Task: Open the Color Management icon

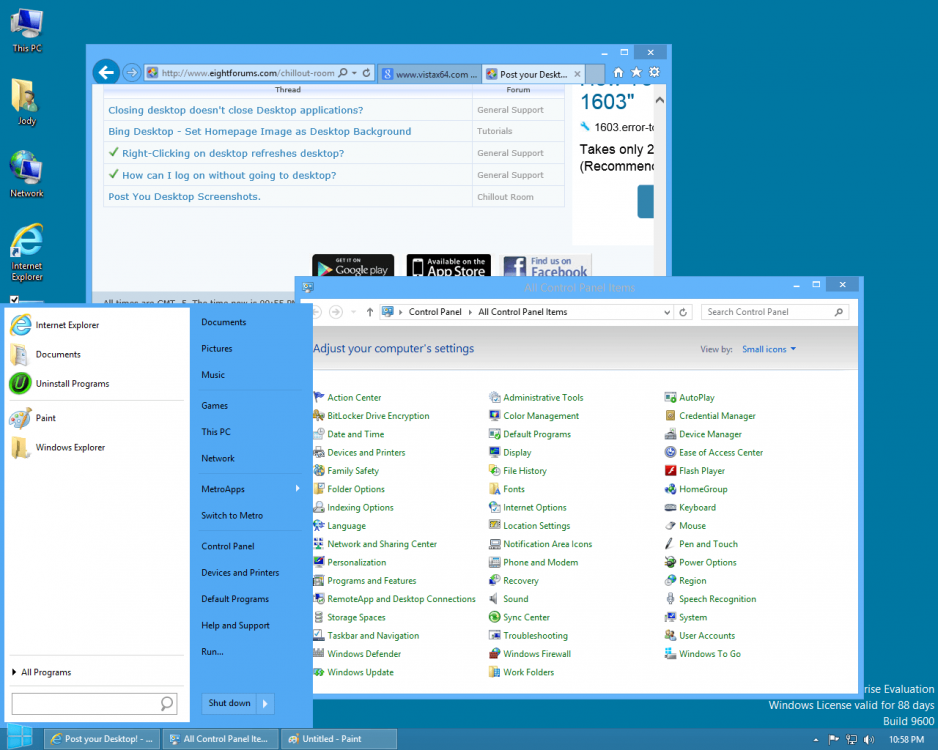Action: pyautogui.click(x=495, y=416)
